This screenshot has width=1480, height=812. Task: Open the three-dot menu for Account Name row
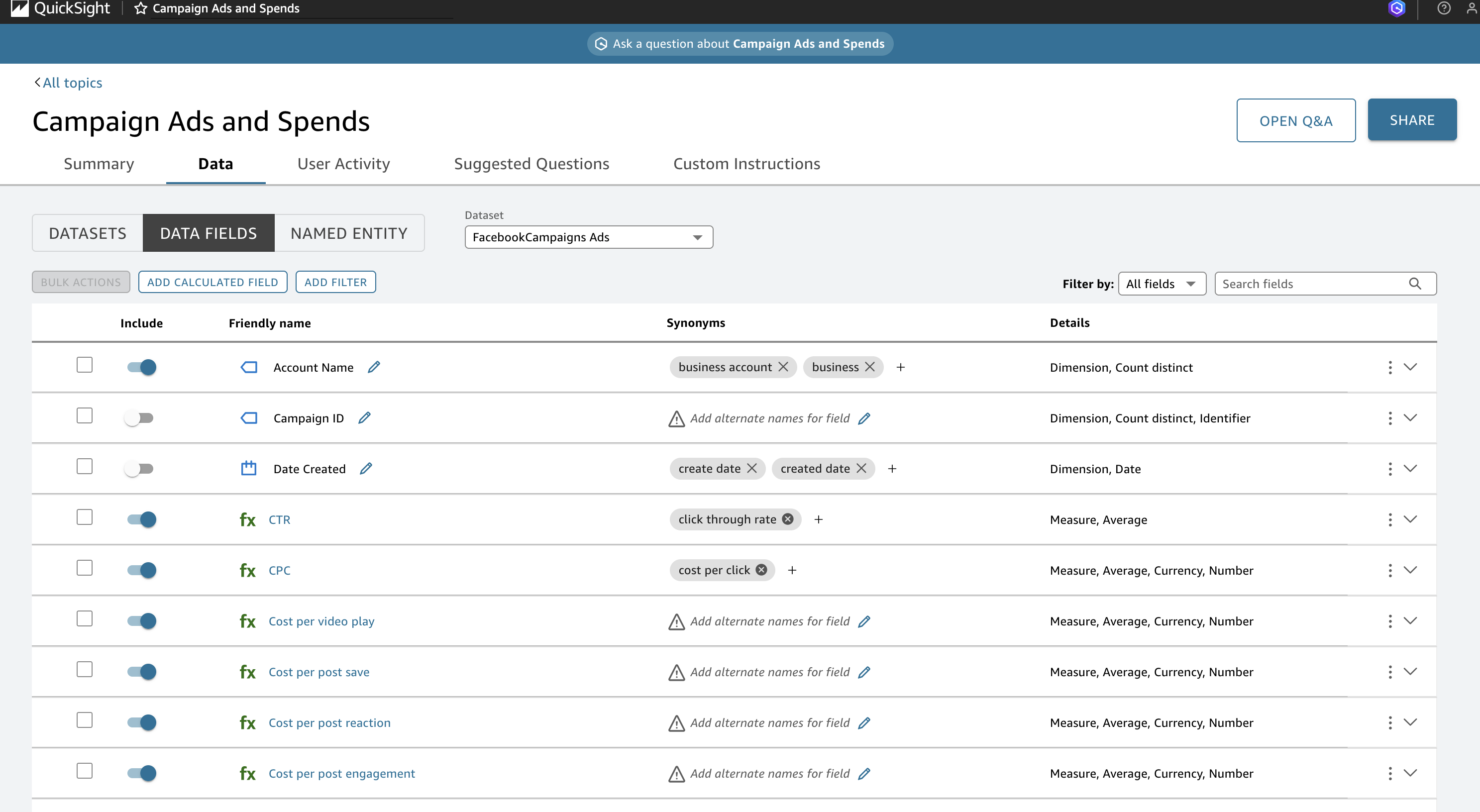click(1390, 367)
